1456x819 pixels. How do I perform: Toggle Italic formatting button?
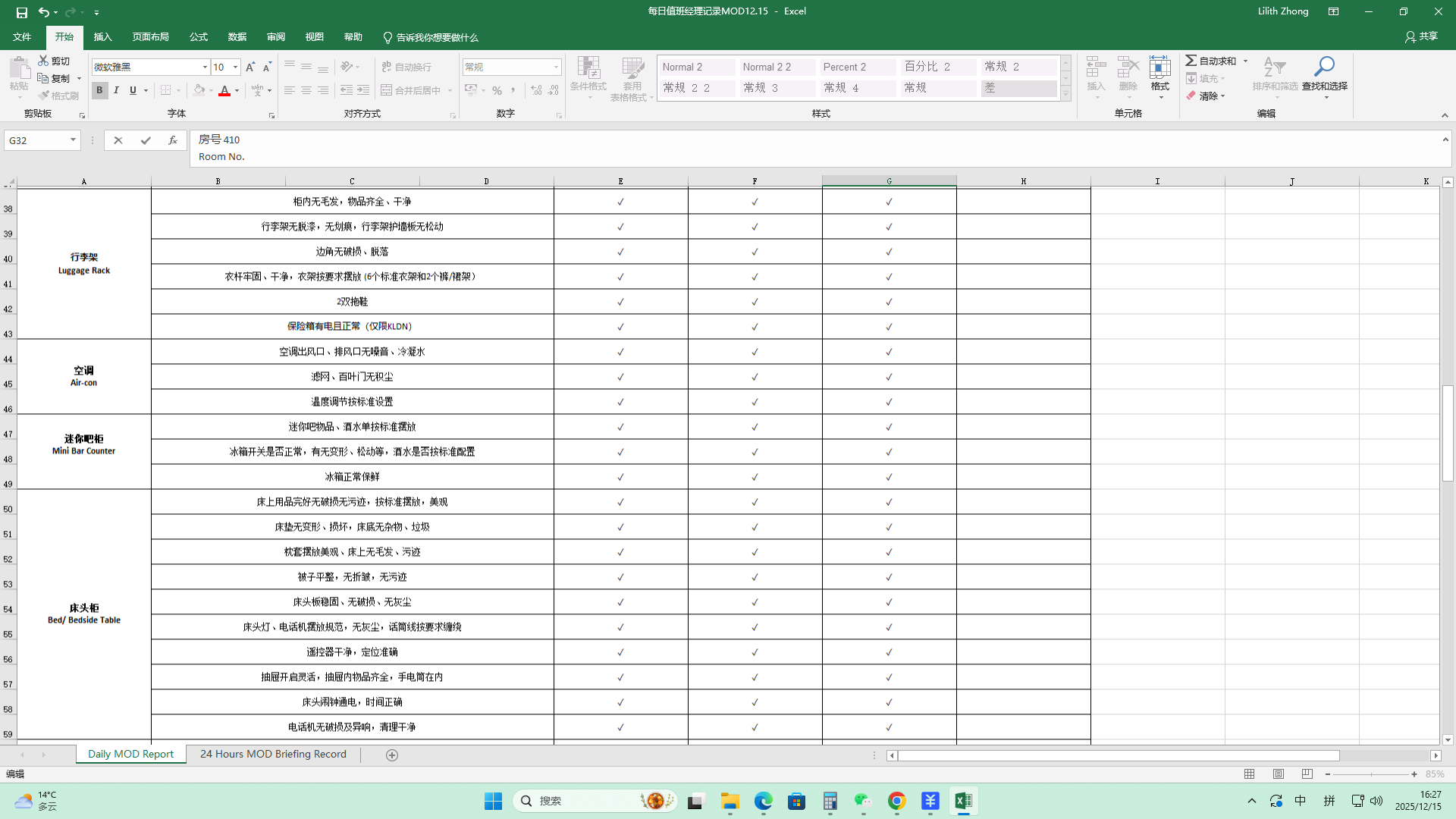[116, 90]
